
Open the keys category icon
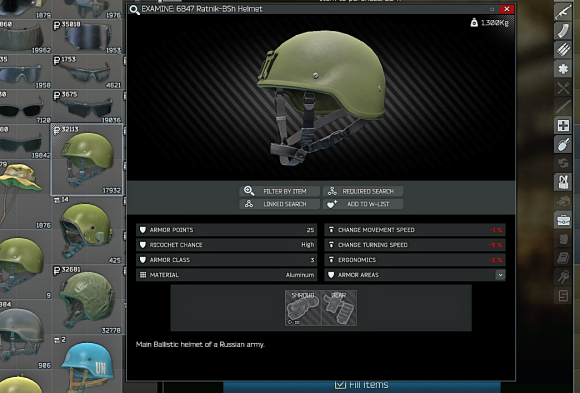click(563, 276)
